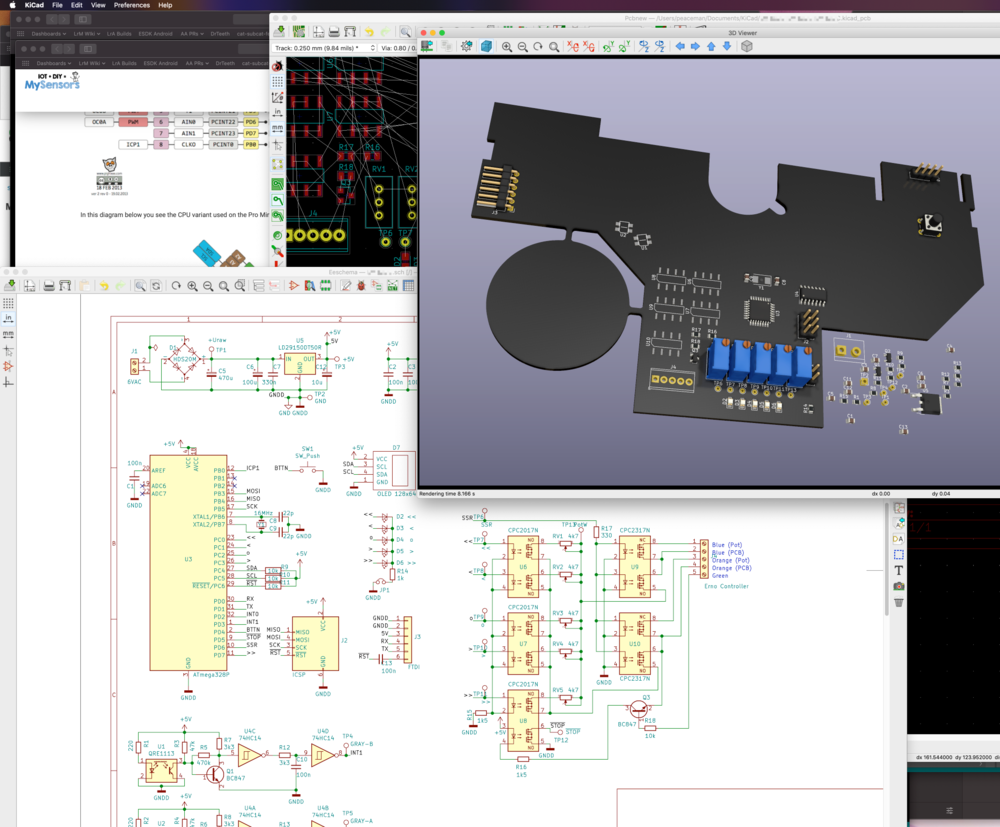The image size is (1000, 827).
Task: Rotate the 3D view clockwise around X
Action: (573, 46)
